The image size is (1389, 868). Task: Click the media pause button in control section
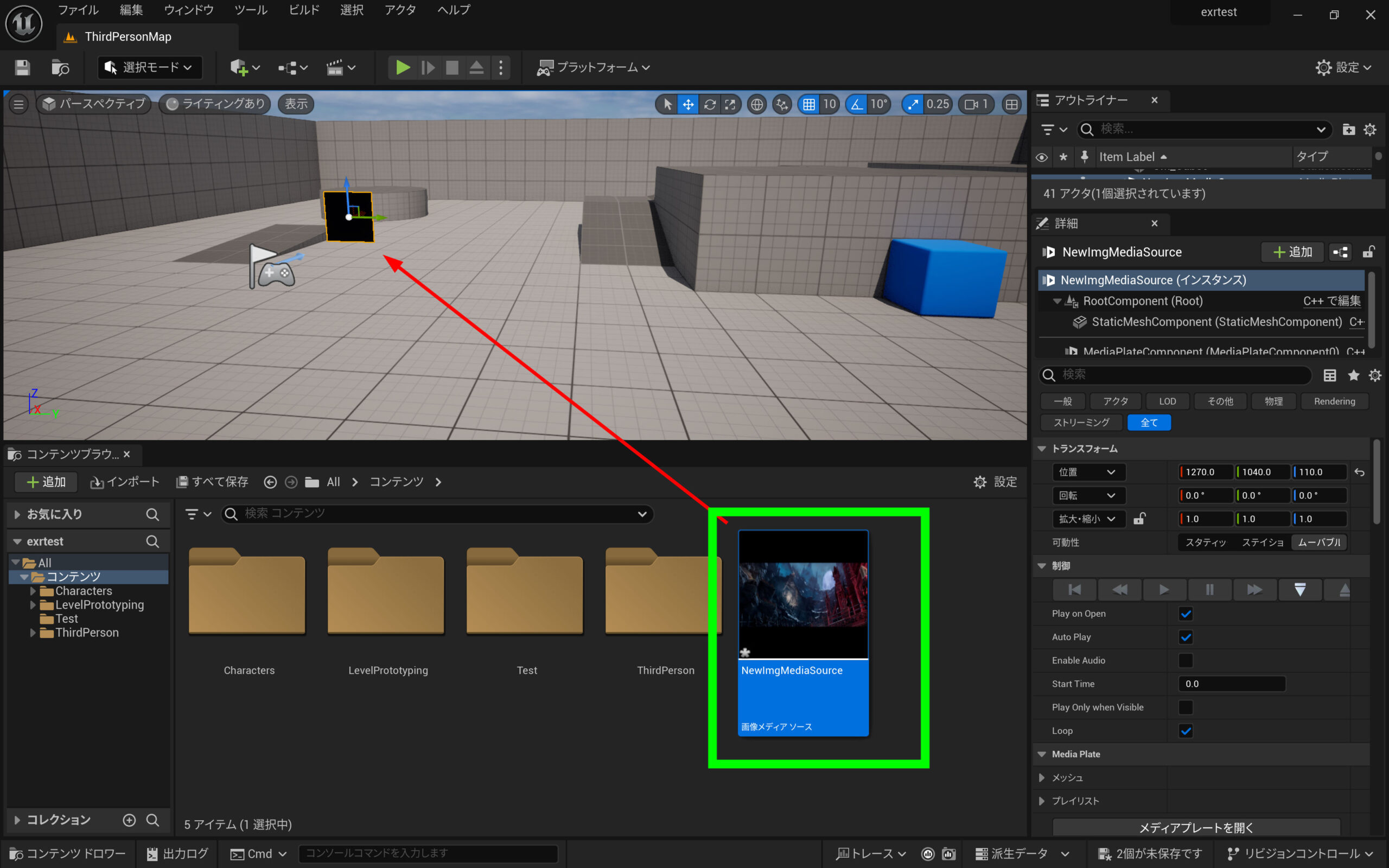point(1209,590)
